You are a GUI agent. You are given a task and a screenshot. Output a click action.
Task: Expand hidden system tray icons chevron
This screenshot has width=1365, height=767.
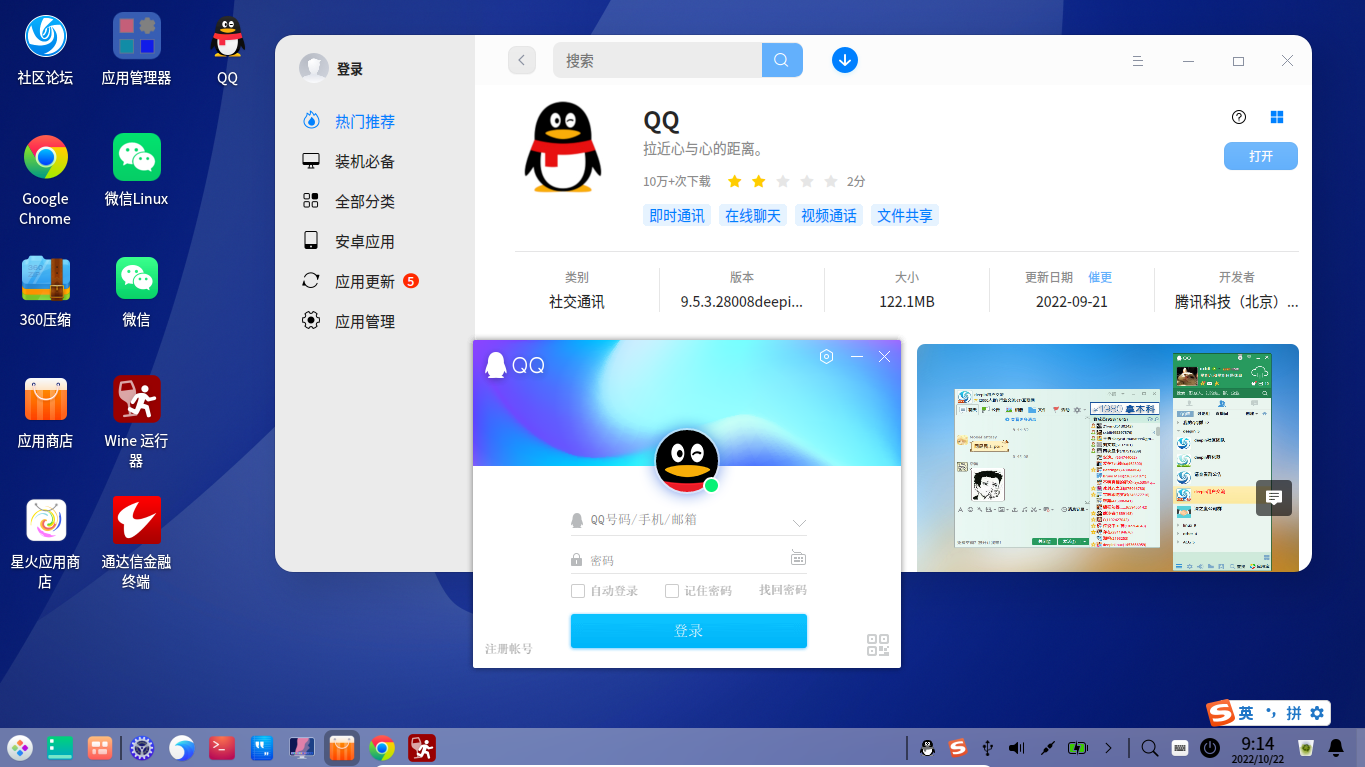(x=1108, y=747)
